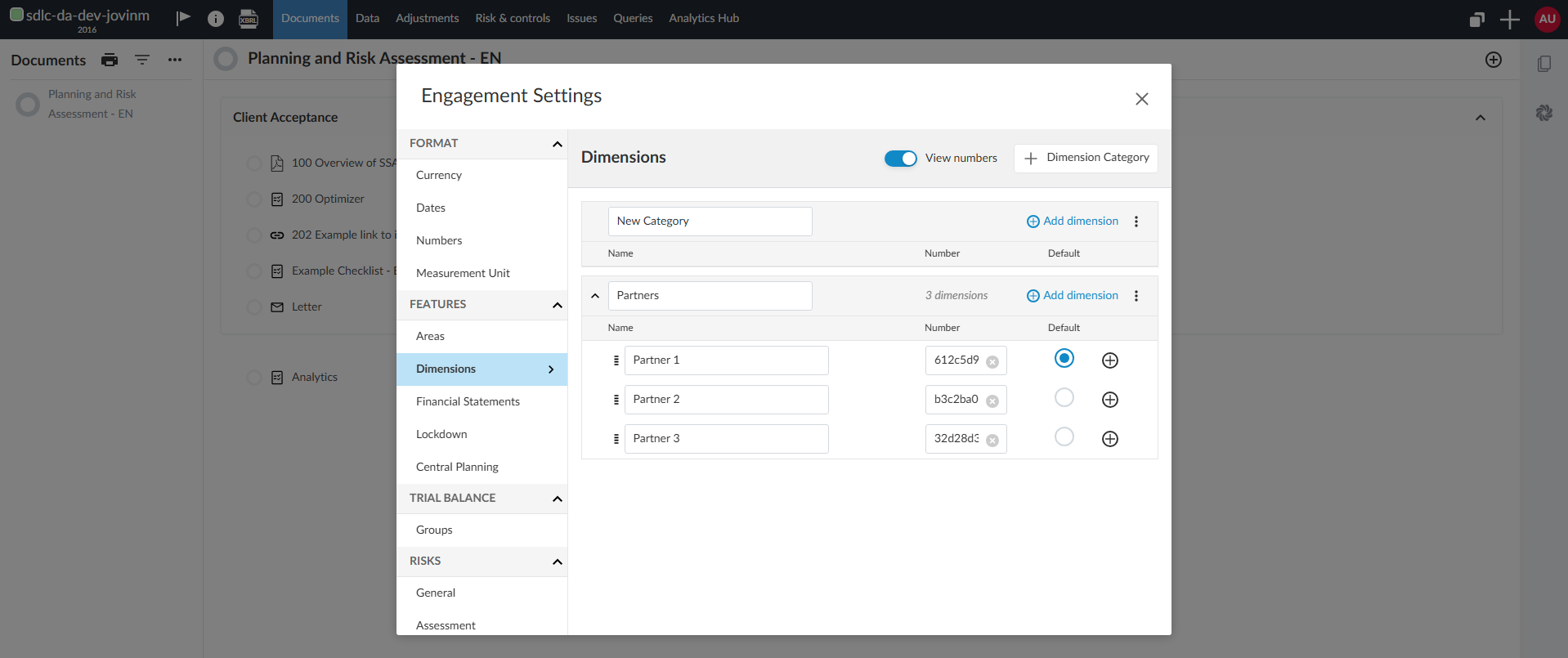This screenshot has height=658, width=1568.
Task: Click the Dimension Category button
Action: tap(1086, 158)
